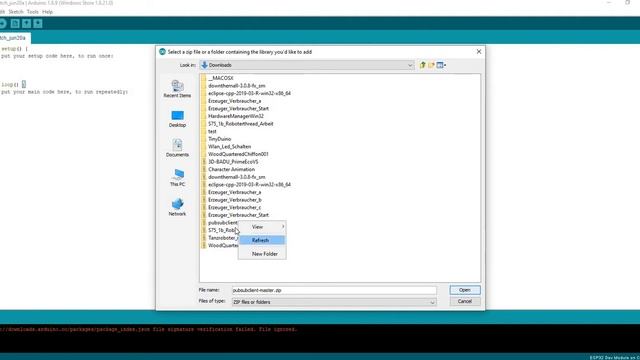Click the Open button in the dialog
The height and width of the screenshot is (360, 640).
point(465,290)
